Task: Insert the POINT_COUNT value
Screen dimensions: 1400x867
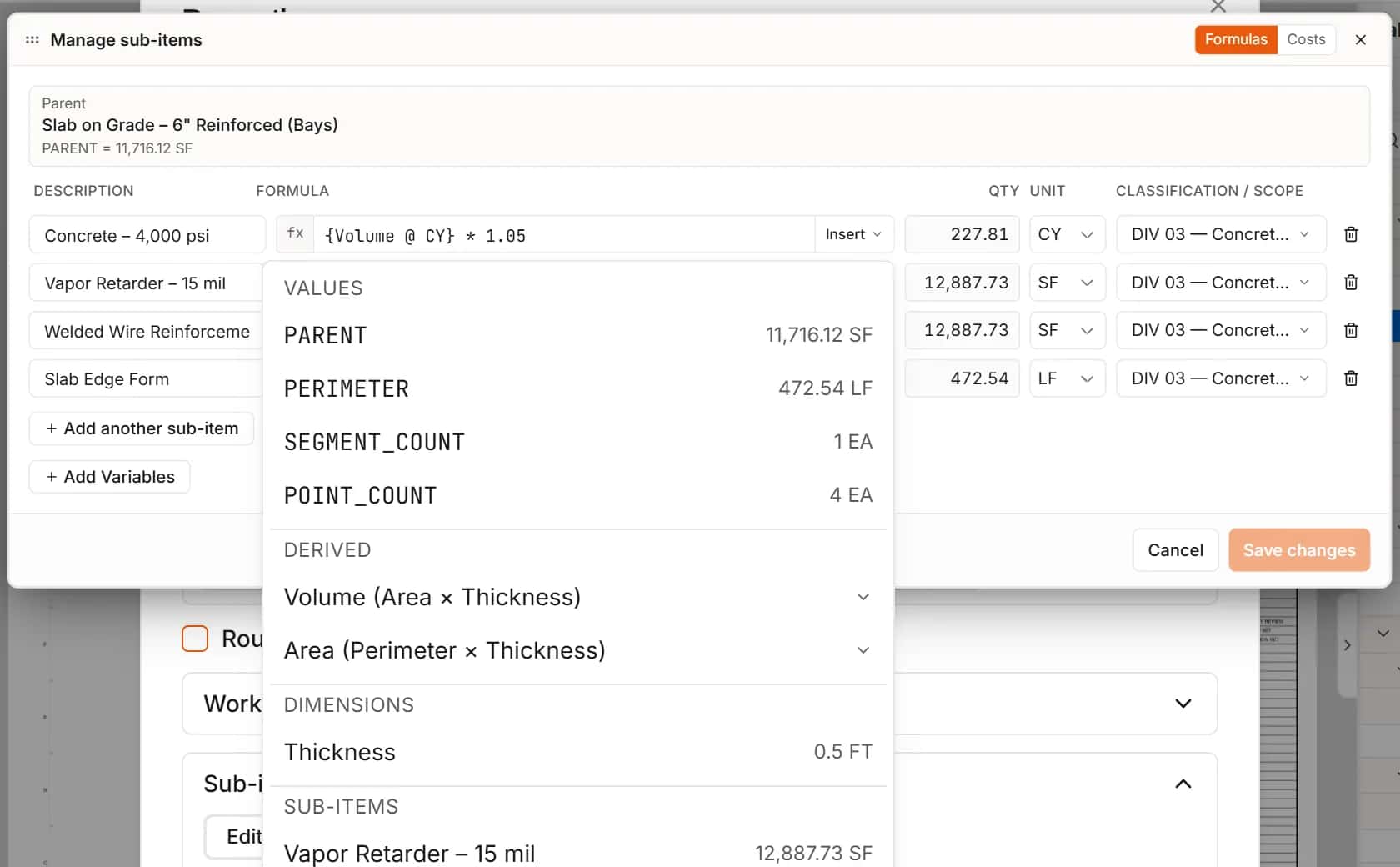Action: pos(577,495)
